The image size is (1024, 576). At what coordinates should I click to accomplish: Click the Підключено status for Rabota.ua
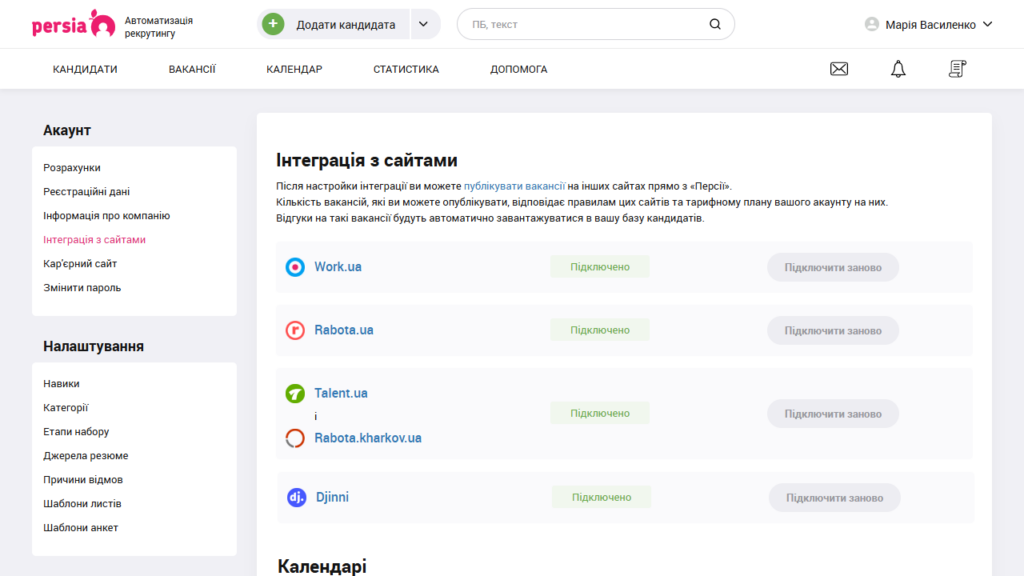[600, 330]
